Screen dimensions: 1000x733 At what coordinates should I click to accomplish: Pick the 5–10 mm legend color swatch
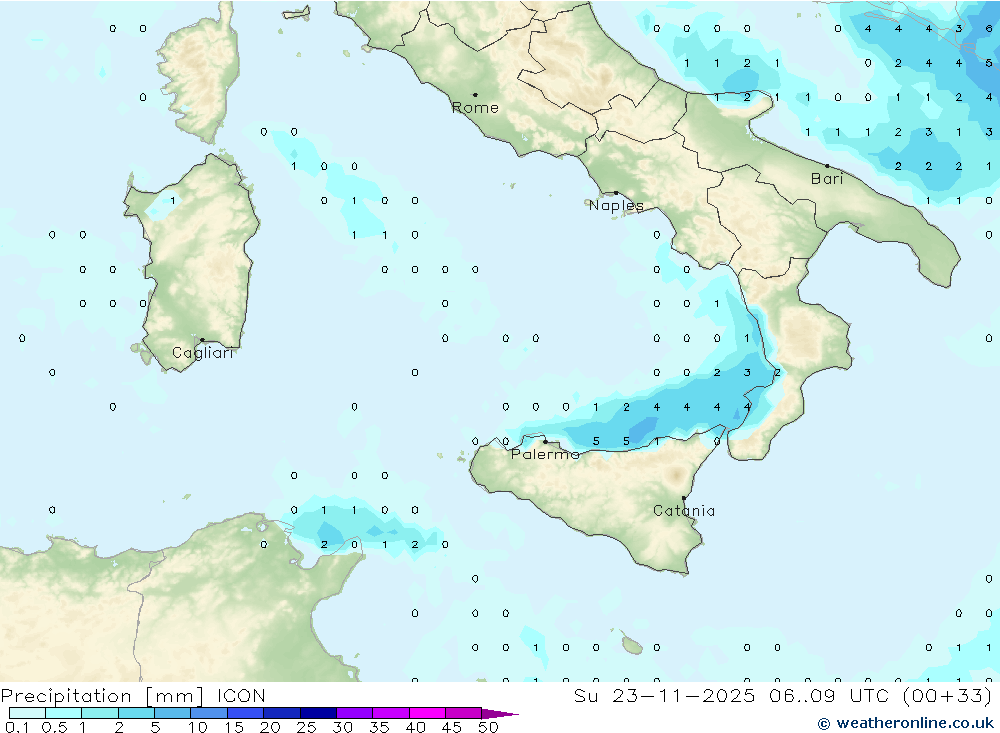pyautogui.click(x=173, y=713)
